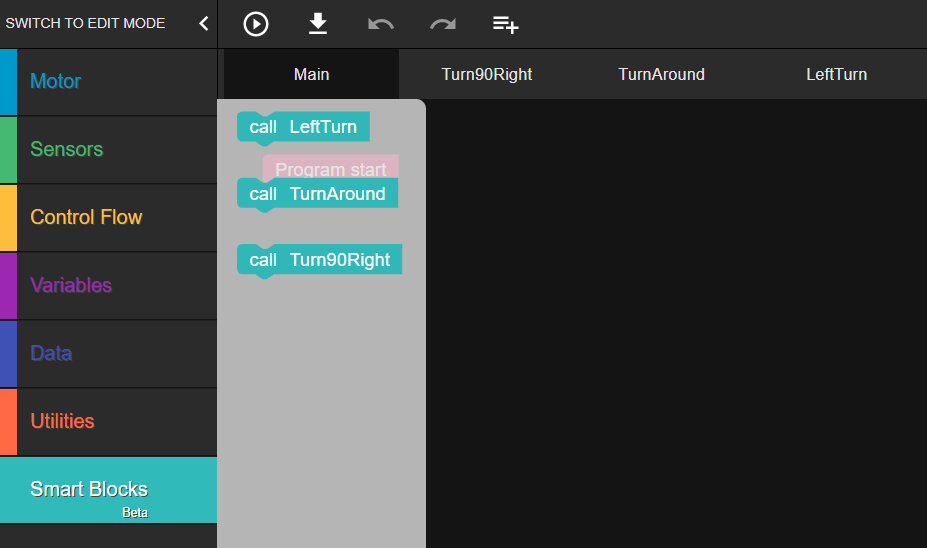The image size is (927, 548).
Task: Open the Motor blocks category
Action: coord(108,81)
